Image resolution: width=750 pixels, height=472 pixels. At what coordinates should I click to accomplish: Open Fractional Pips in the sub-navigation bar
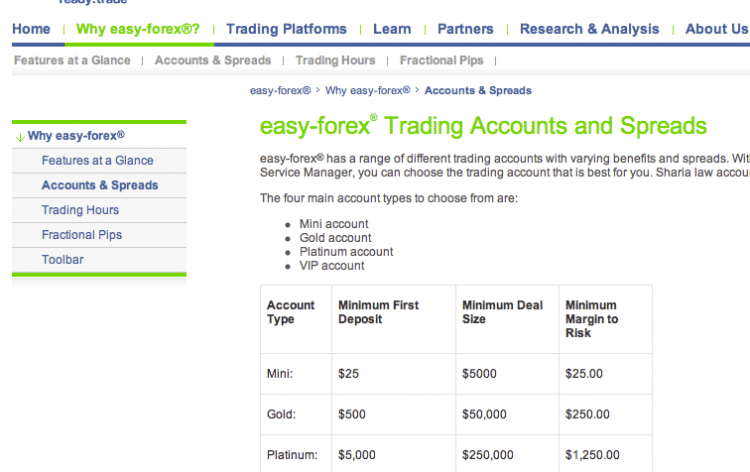click(441, 60)
